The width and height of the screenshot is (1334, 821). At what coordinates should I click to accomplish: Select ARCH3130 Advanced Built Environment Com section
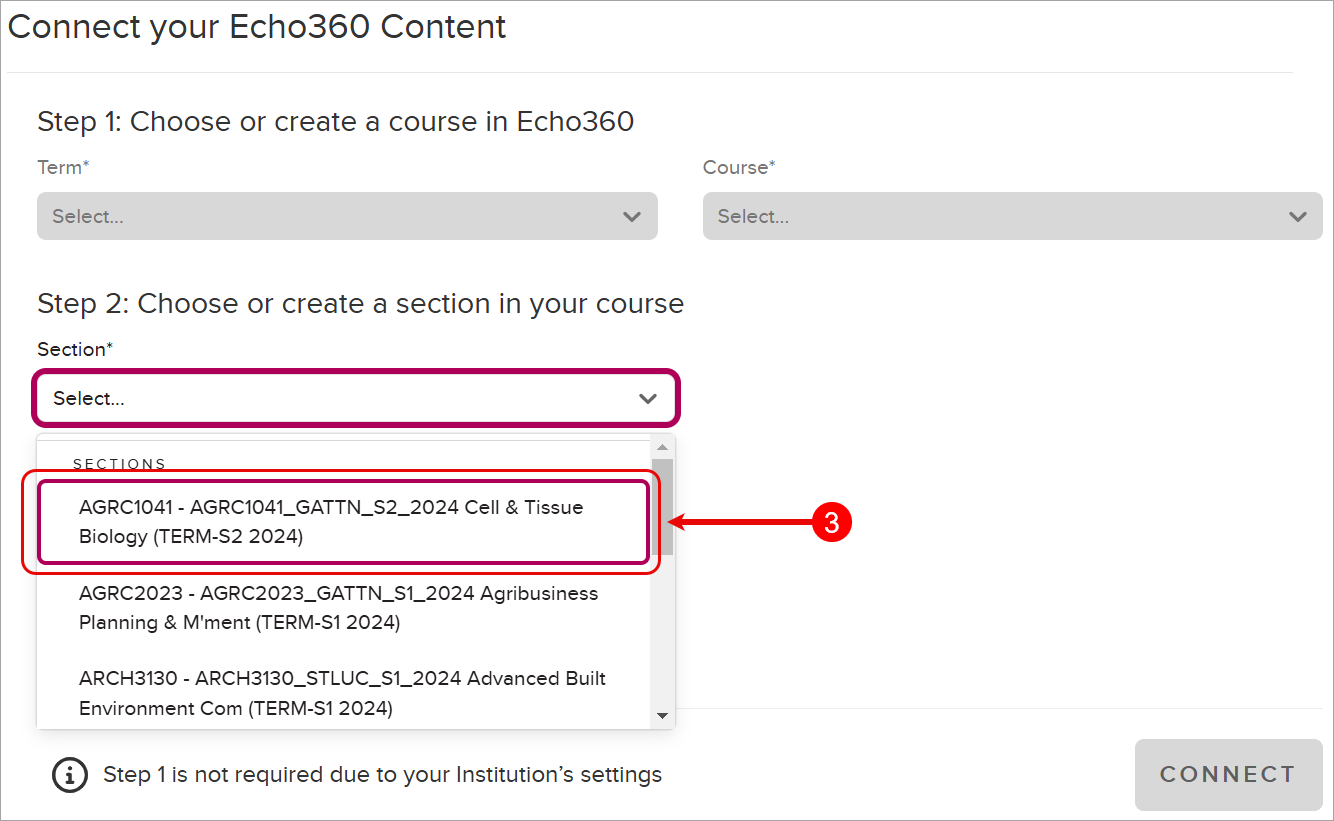[344, 693]
